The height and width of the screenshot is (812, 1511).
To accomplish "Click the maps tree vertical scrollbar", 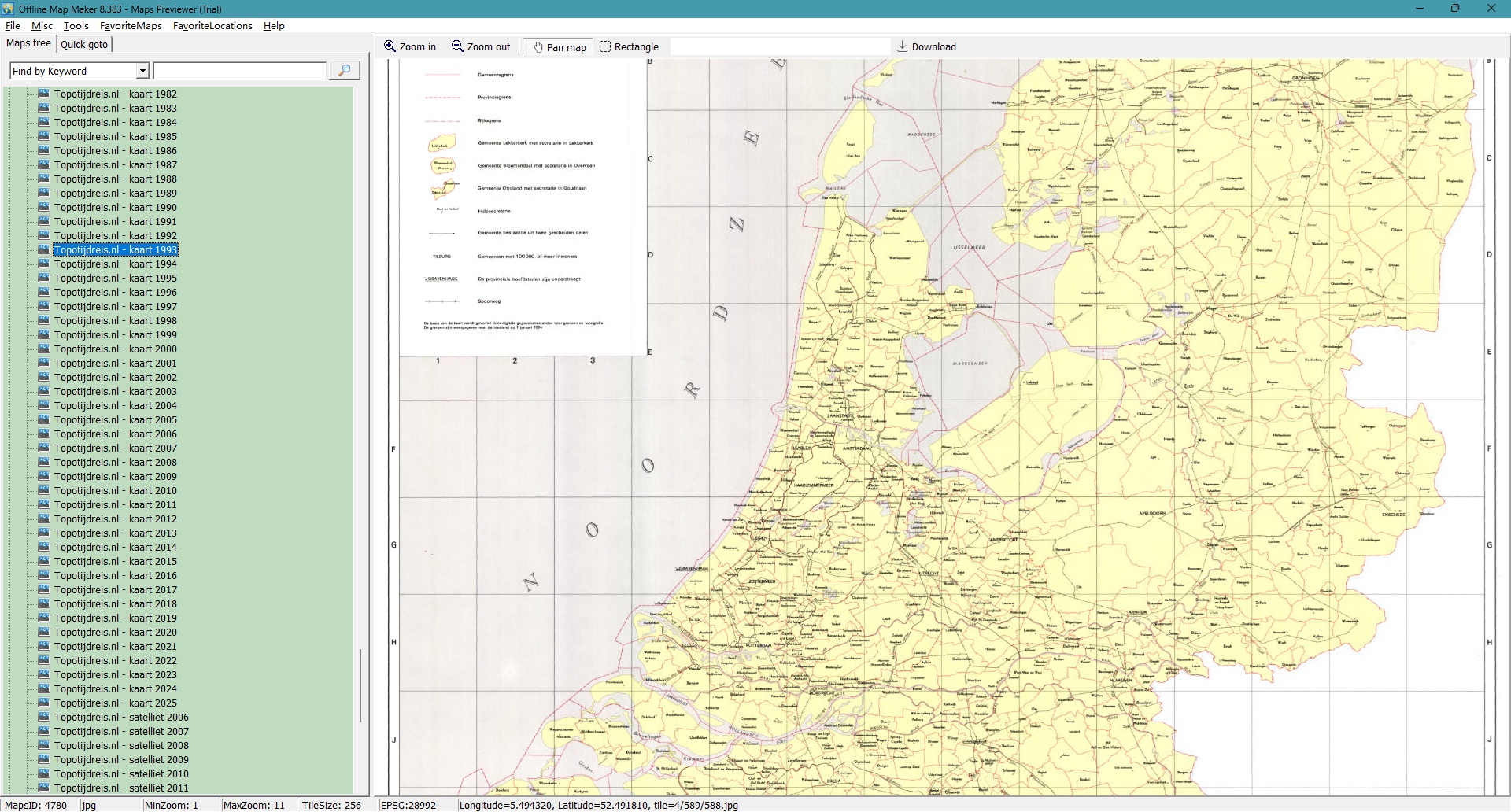I will tap(360, 685).
